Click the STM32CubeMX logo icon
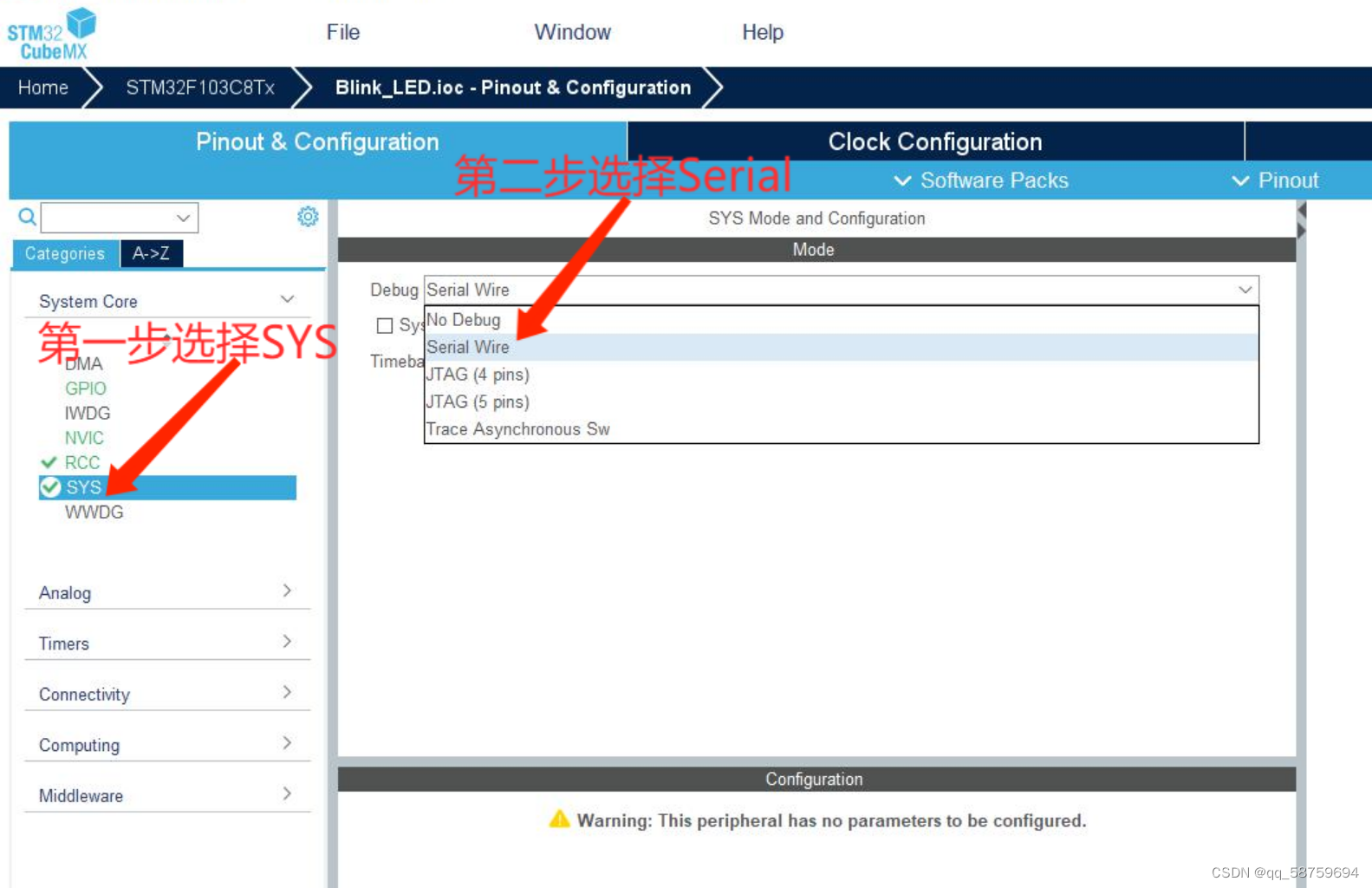Screen dimensions: 1372x888 tap(52, 33)
